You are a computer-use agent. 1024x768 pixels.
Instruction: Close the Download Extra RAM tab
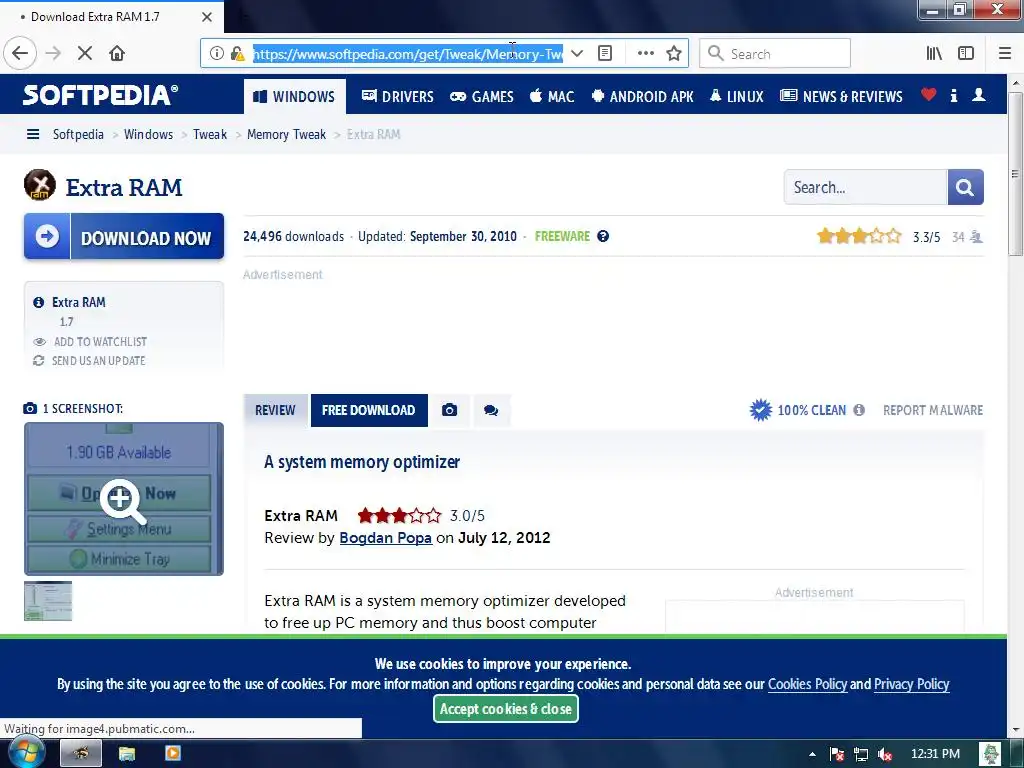click(x=206, y=16)
